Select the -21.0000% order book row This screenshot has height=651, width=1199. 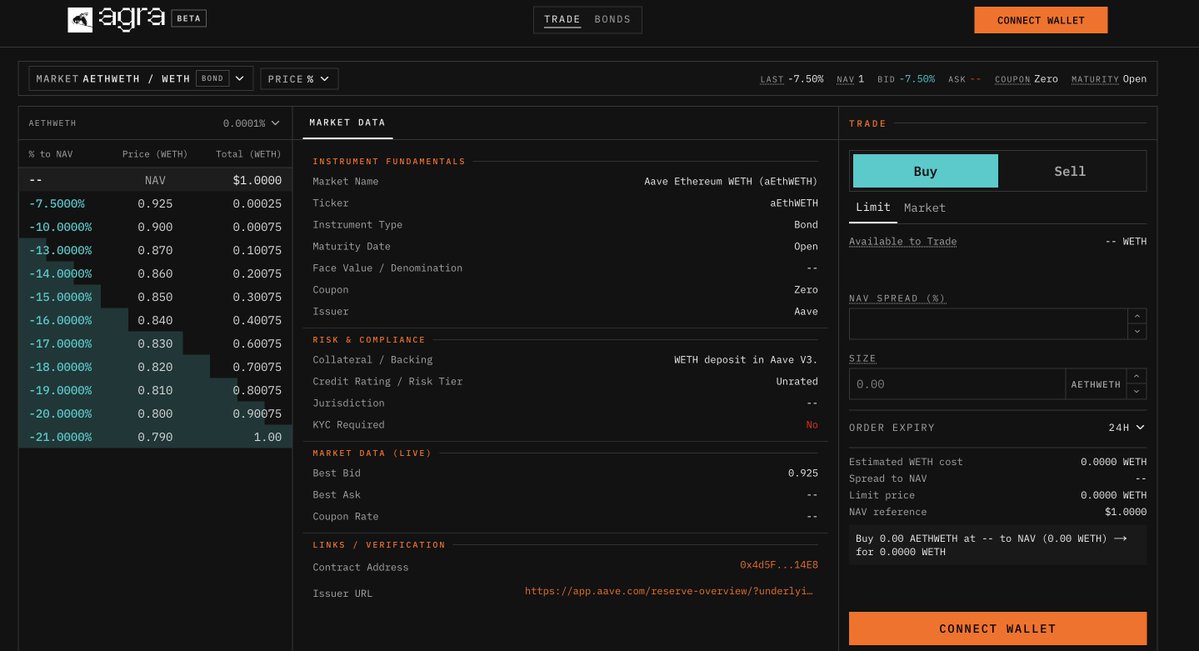(x=155, y=437)
